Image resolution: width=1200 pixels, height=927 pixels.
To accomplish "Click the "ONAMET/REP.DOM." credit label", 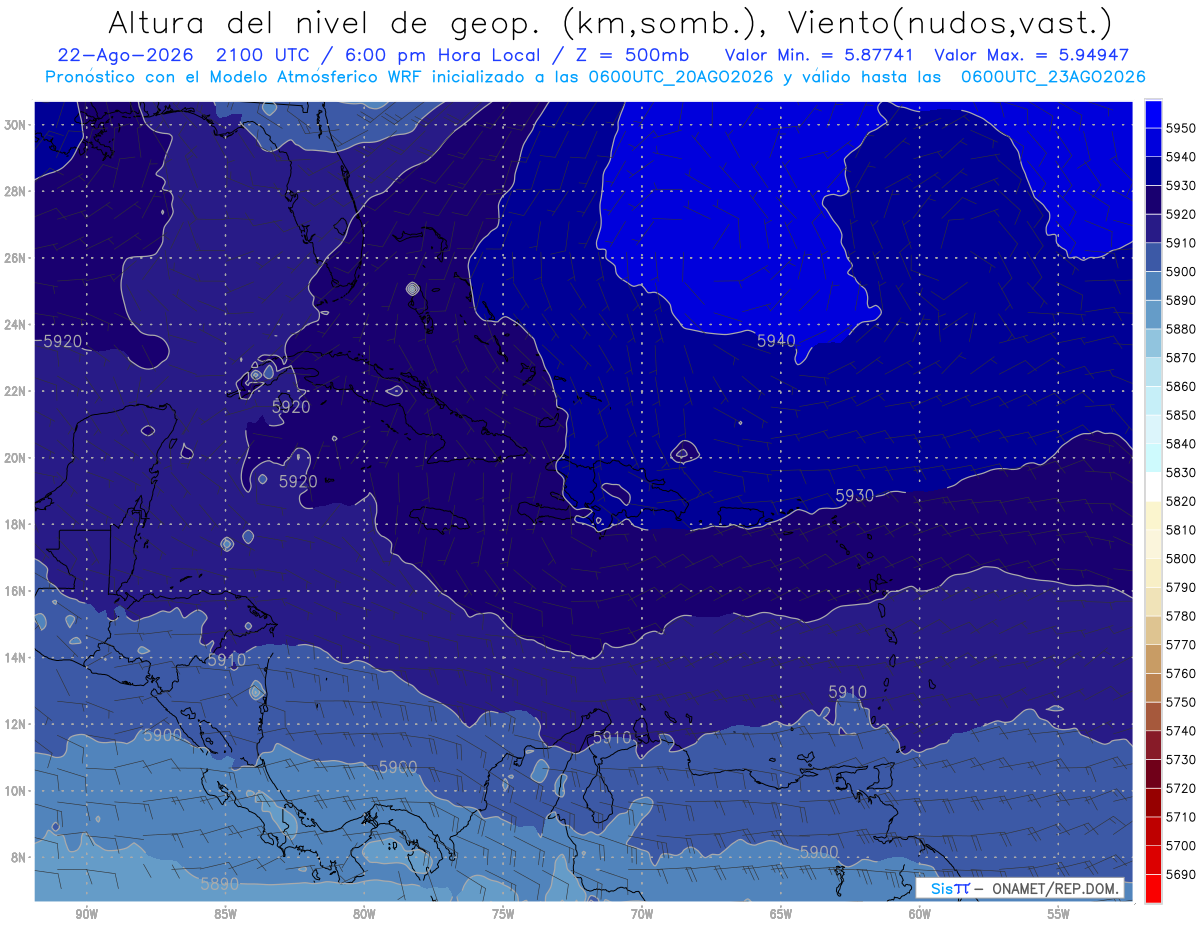I will (1056, 888).
